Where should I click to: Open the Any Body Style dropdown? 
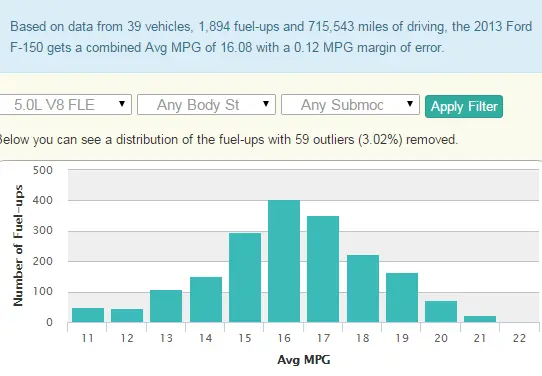[206, 104]
